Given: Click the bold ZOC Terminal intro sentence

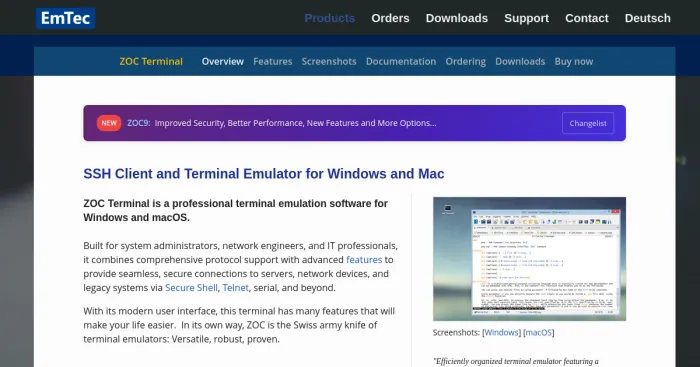Looking at the screenshot, I should (235, 210).
